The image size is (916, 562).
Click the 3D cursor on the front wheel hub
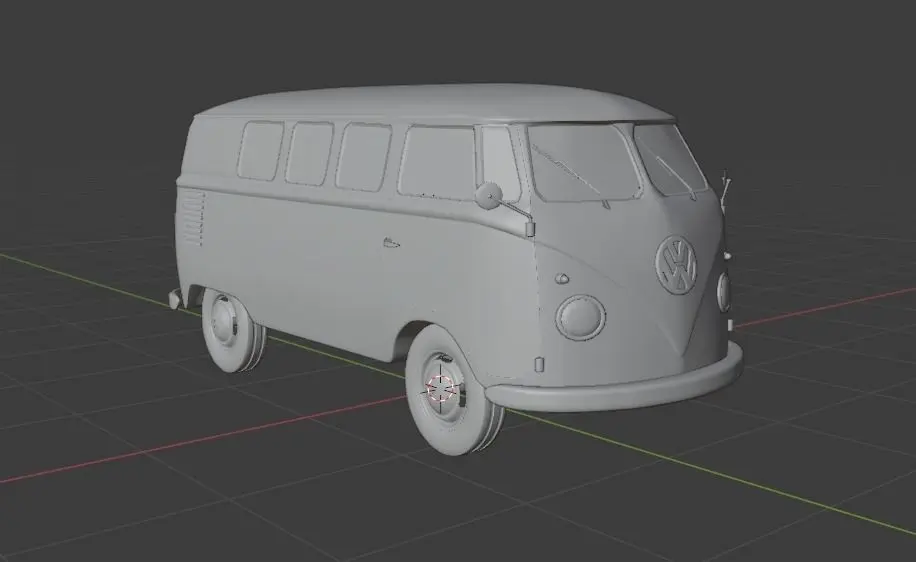tap(440, 388)
